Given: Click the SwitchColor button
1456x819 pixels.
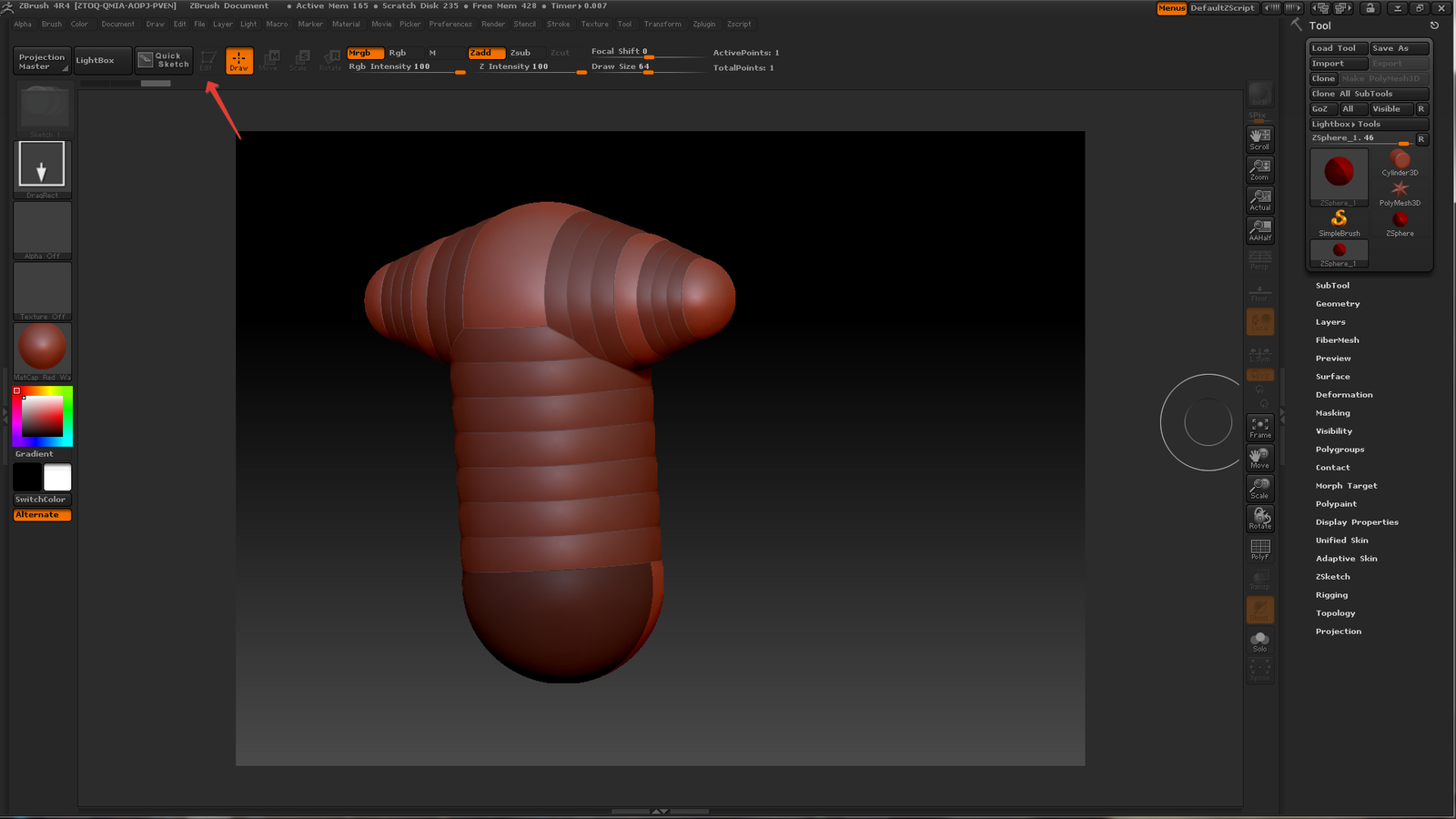Looking at the screenshot, I should pyautogui.click(x=42, y=500).
